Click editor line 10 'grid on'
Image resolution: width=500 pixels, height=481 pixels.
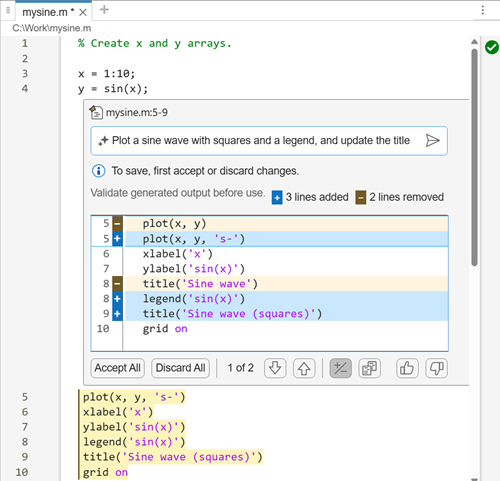[x=105, y=472]
